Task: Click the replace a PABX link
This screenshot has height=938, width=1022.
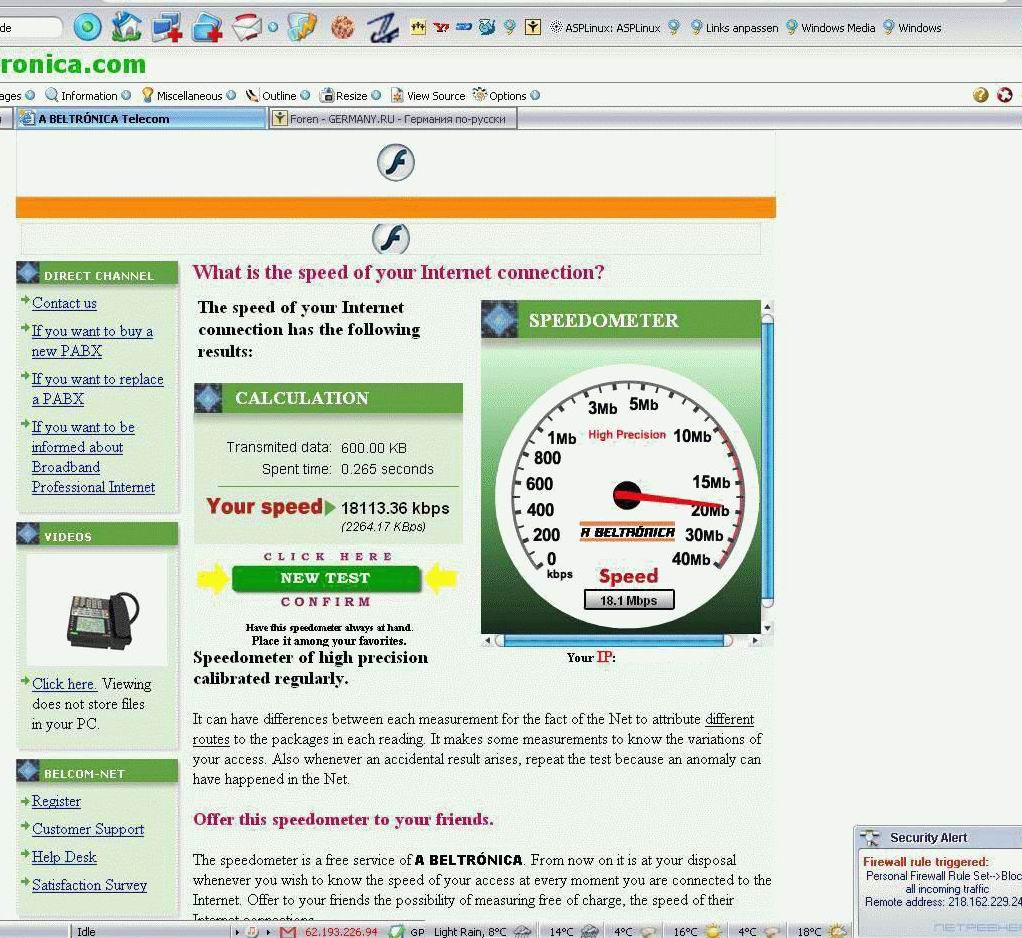Action: pyautogui.click(x=97, y=389)
